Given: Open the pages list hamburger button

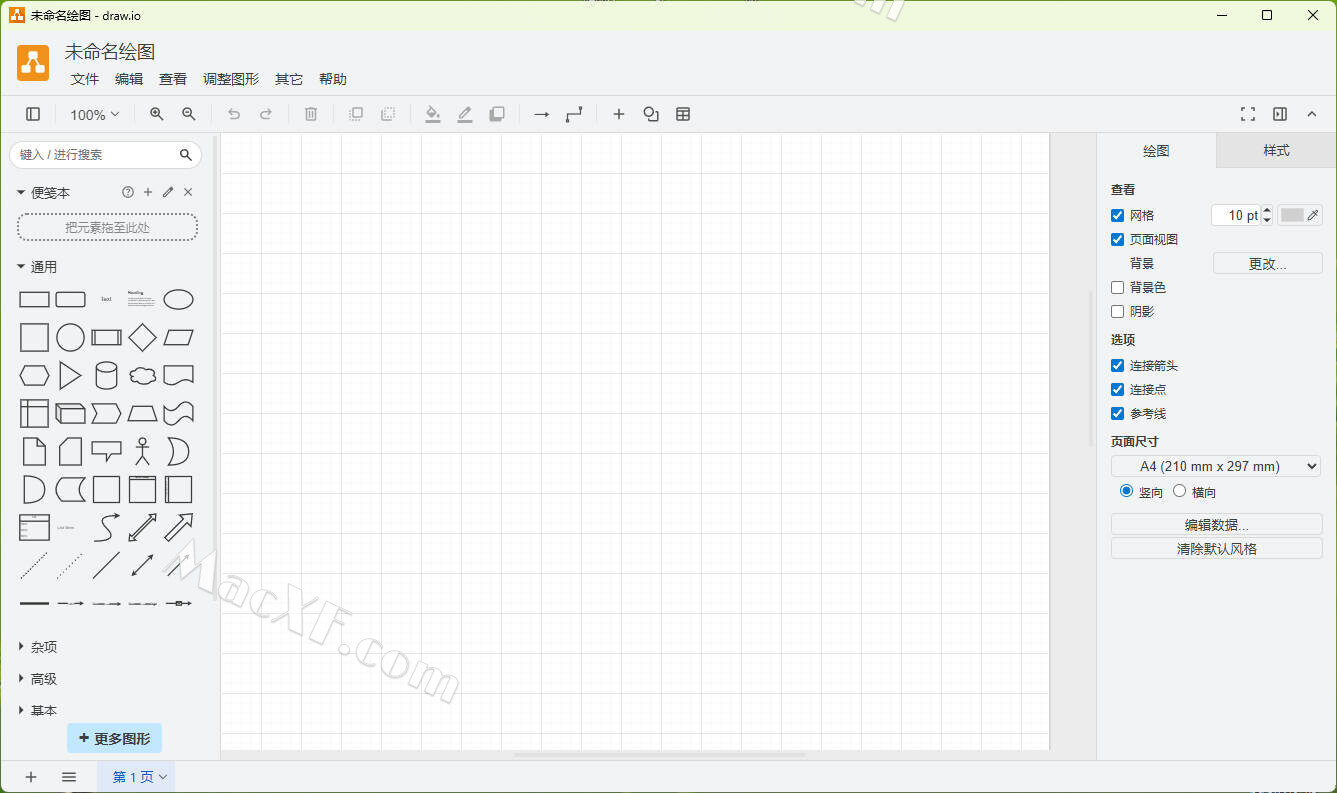Looking at the screenshot, I should (x=69, y=777).
